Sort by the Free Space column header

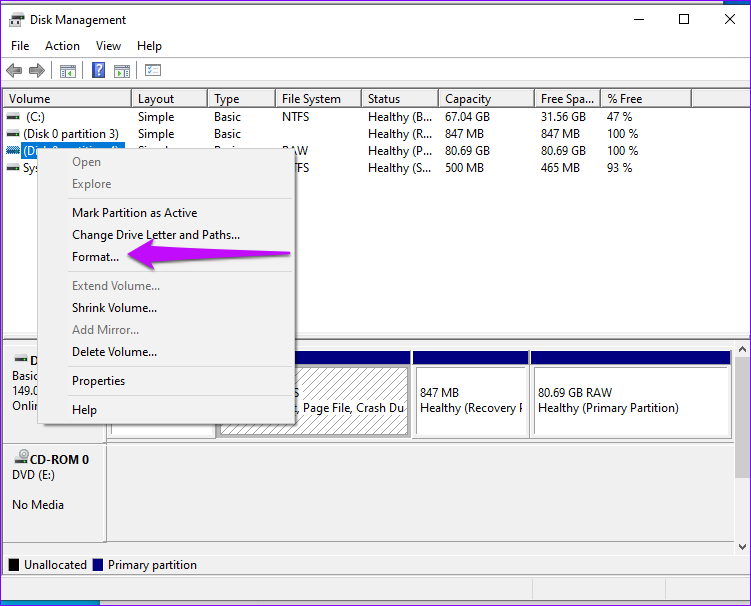[568, 99]
